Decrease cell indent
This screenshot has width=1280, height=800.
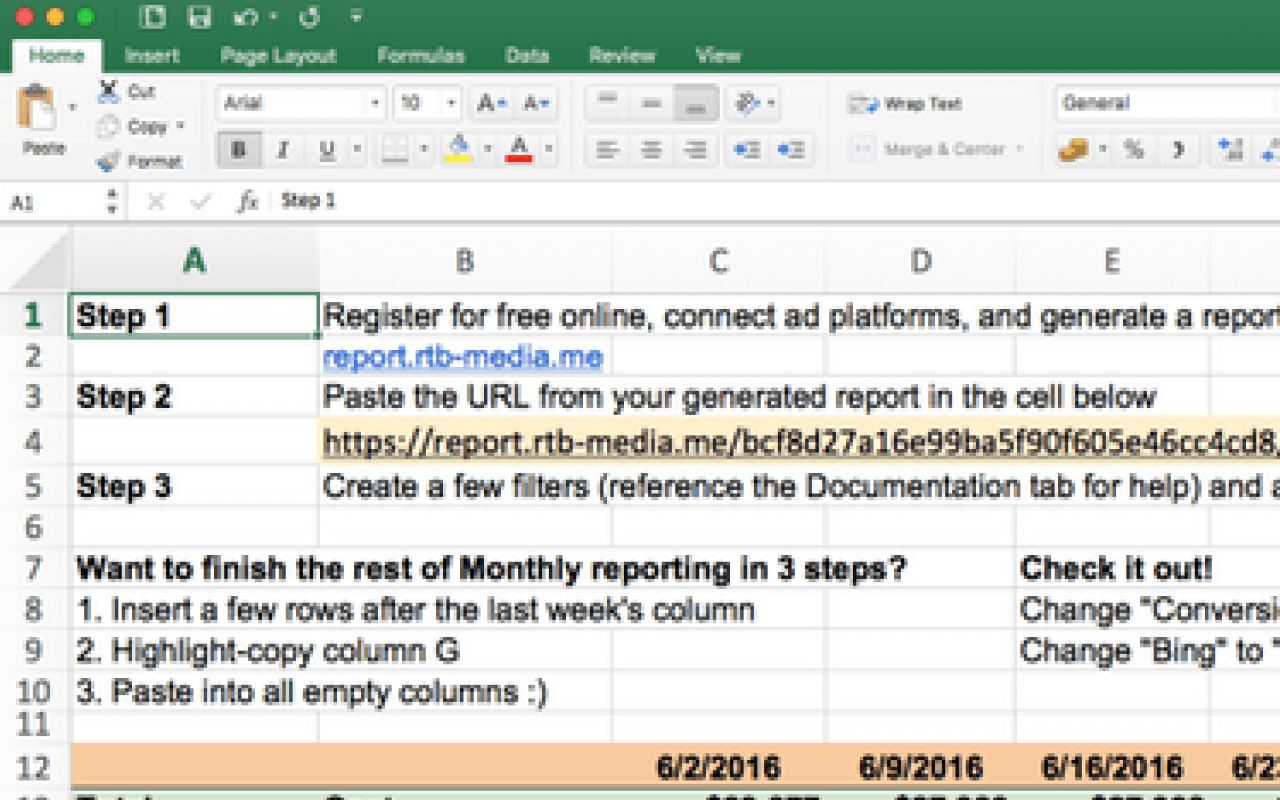pyautogui.click(x=746, y=150)
